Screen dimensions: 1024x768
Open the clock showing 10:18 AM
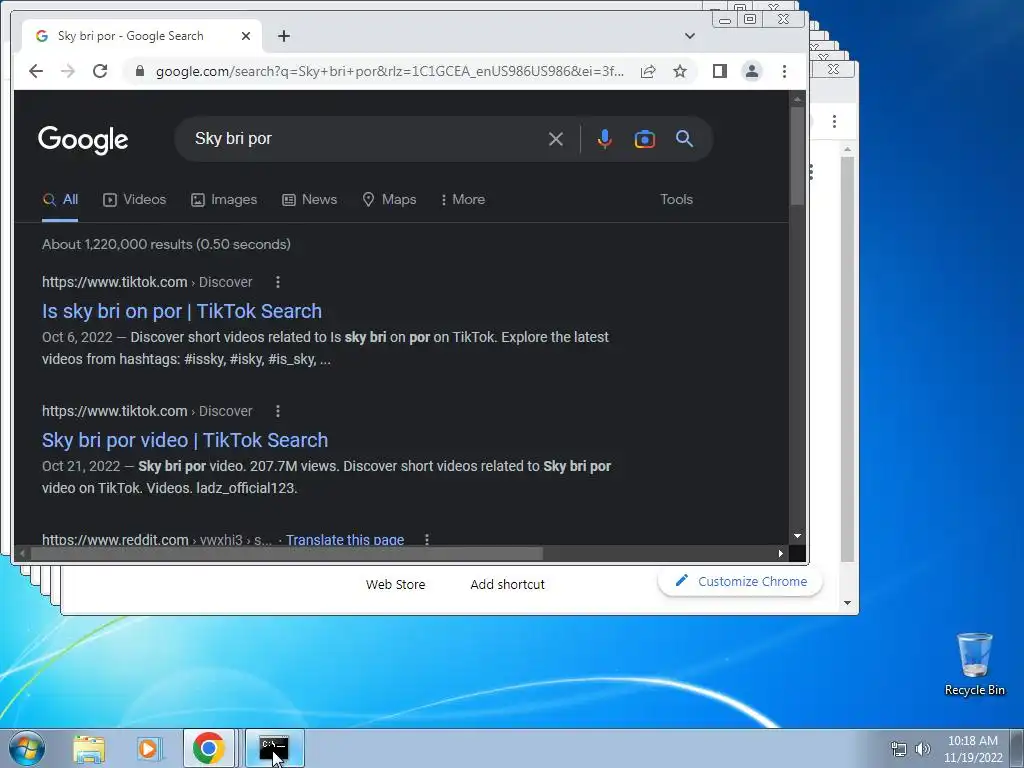pos(973,749)
